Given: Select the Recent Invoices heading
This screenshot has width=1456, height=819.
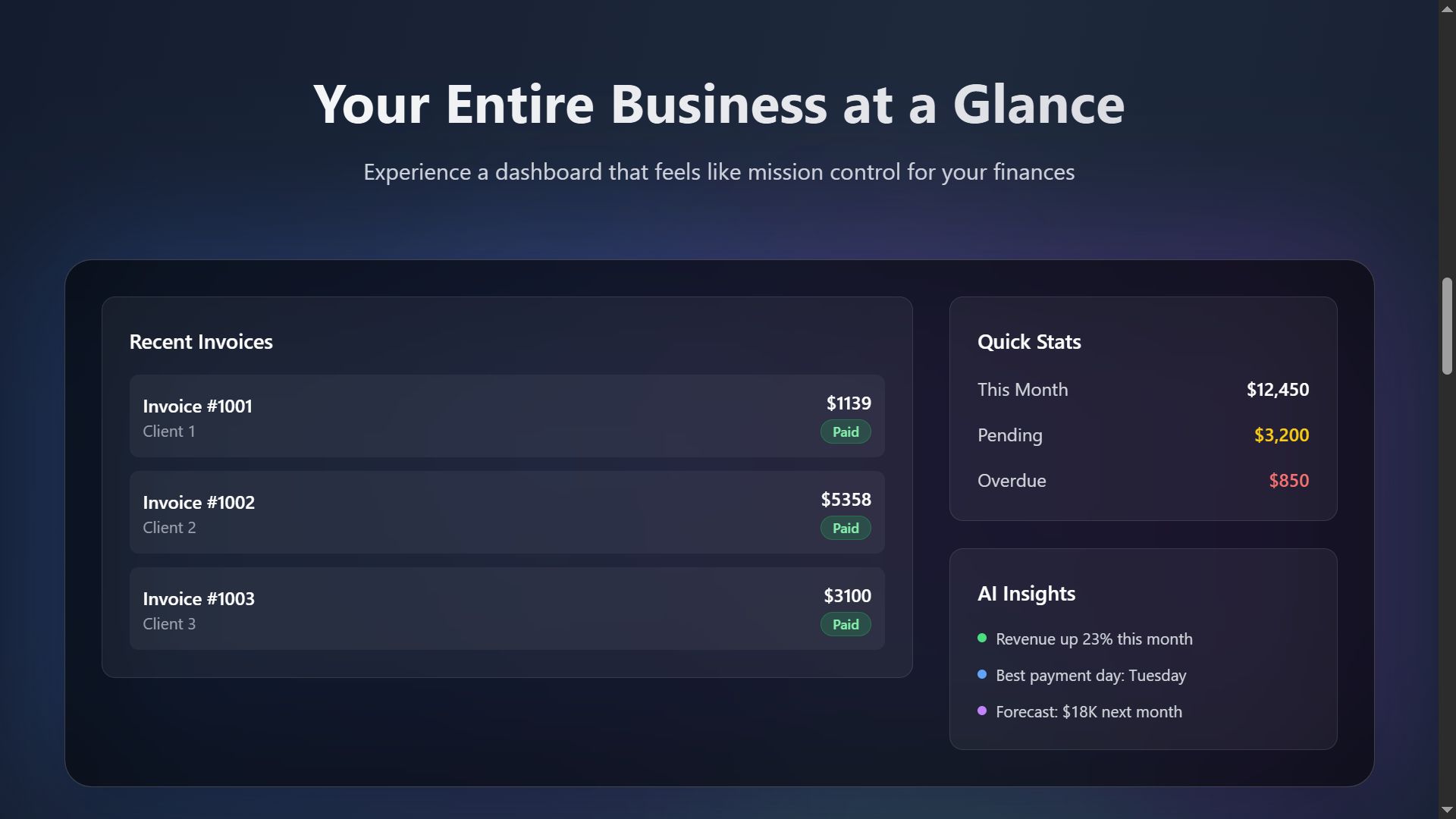Looking at the screenshot, I should [201, 342].
